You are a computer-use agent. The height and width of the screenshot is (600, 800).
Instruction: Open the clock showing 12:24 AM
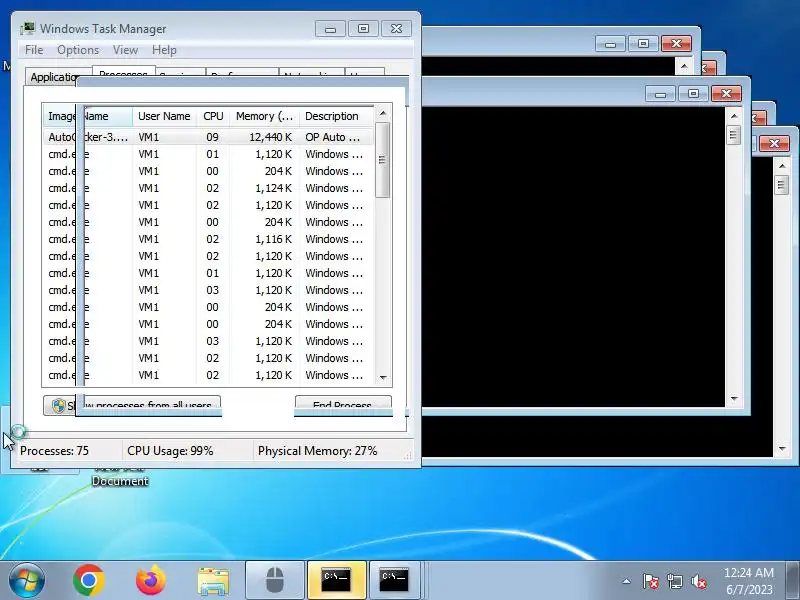pyautogui.click(x=749, y=581)
